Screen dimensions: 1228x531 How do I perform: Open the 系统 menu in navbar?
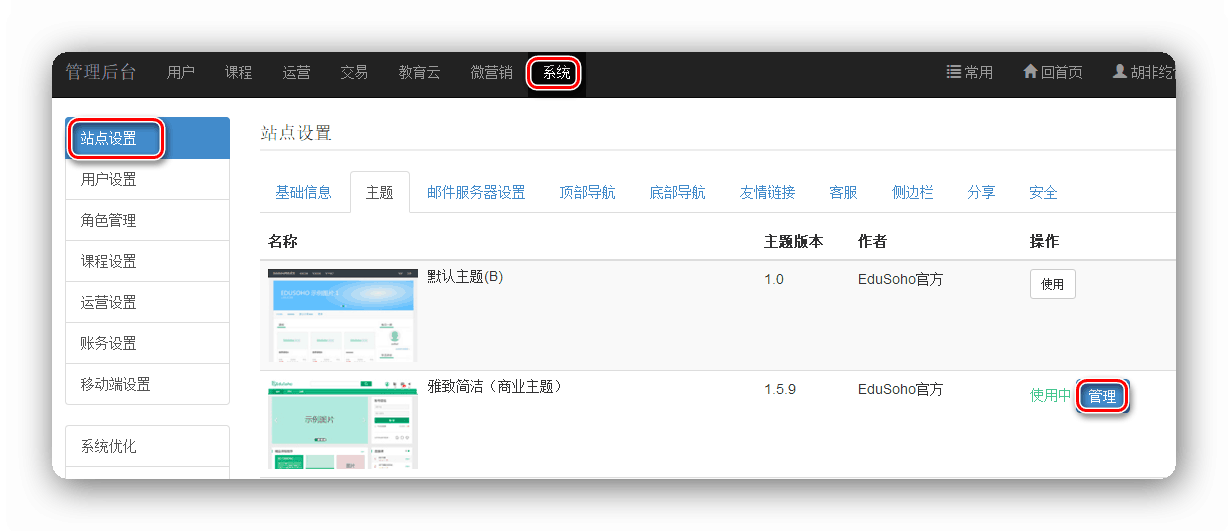coord(556,72)
